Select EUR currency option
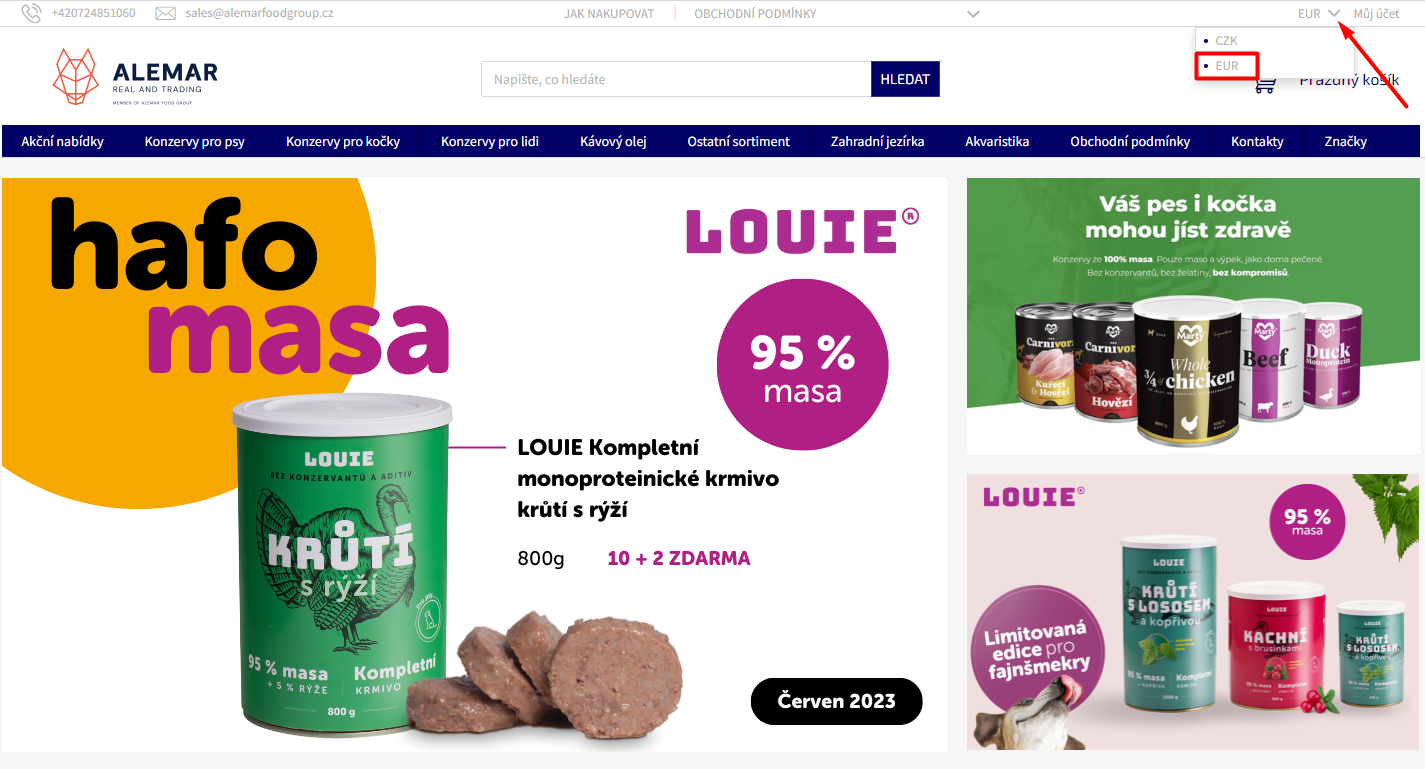The width and height of the screenshot is (1425, 769). (1227, 66)
